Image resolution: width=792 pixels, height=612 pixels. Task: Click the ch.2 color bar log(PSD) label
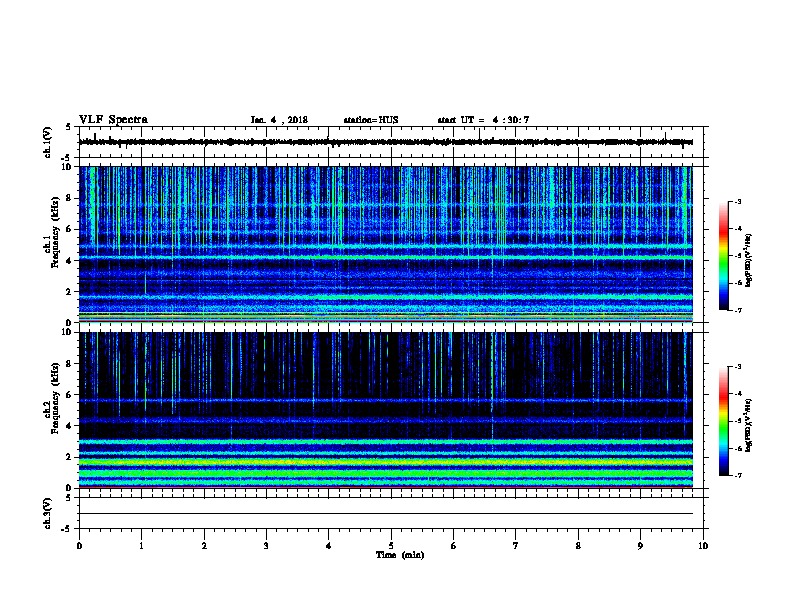point(749,425)
